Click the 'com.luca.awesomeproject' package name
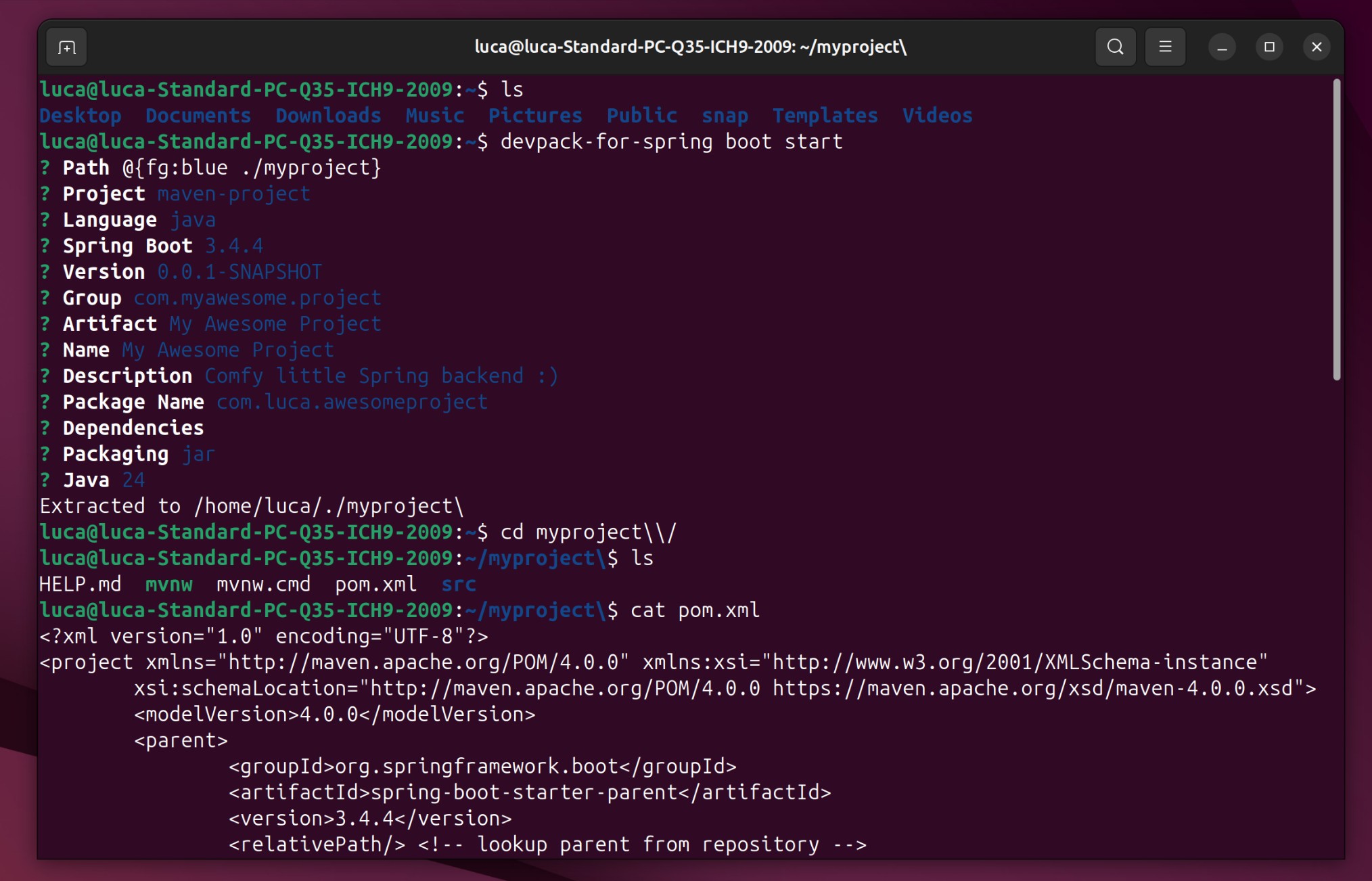This screenshot has height=881, width=1372. 352,403
